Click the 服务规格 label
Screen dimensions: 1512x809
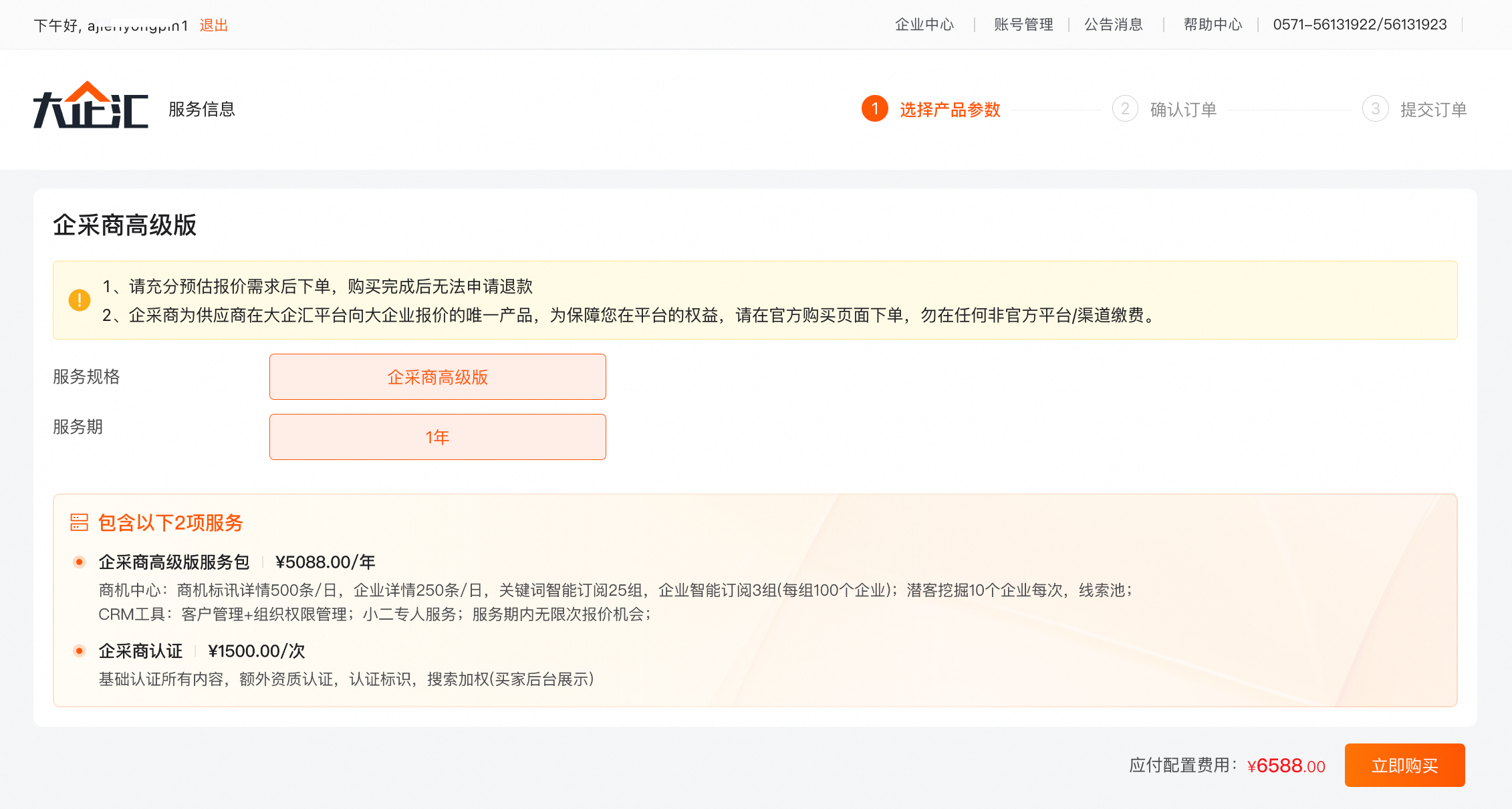pyautogui.click(x=86, y=376)
